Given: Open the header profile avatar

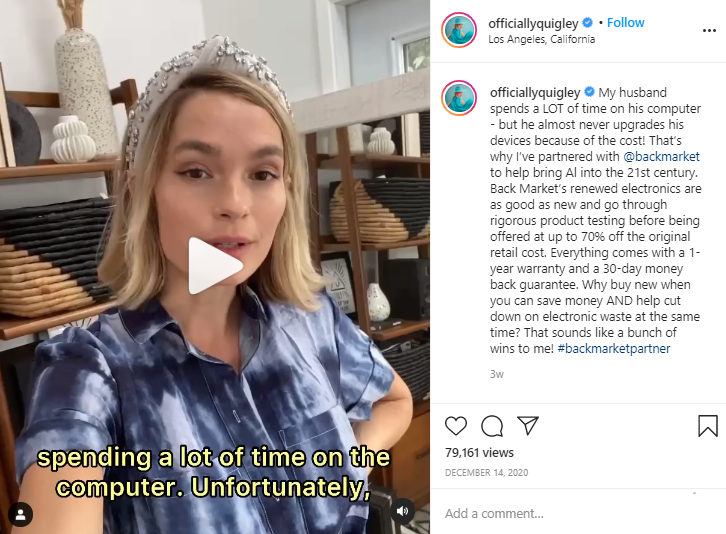Looking at the screenshot, I should pyautogui.click(x=459, y=31).
